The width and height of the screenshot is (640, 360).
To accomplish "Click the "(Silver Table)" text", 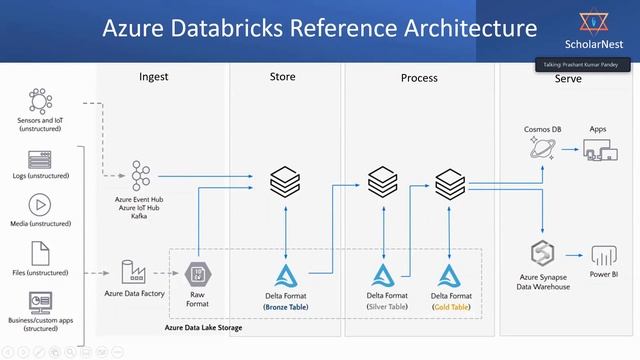I will [387, 307].
